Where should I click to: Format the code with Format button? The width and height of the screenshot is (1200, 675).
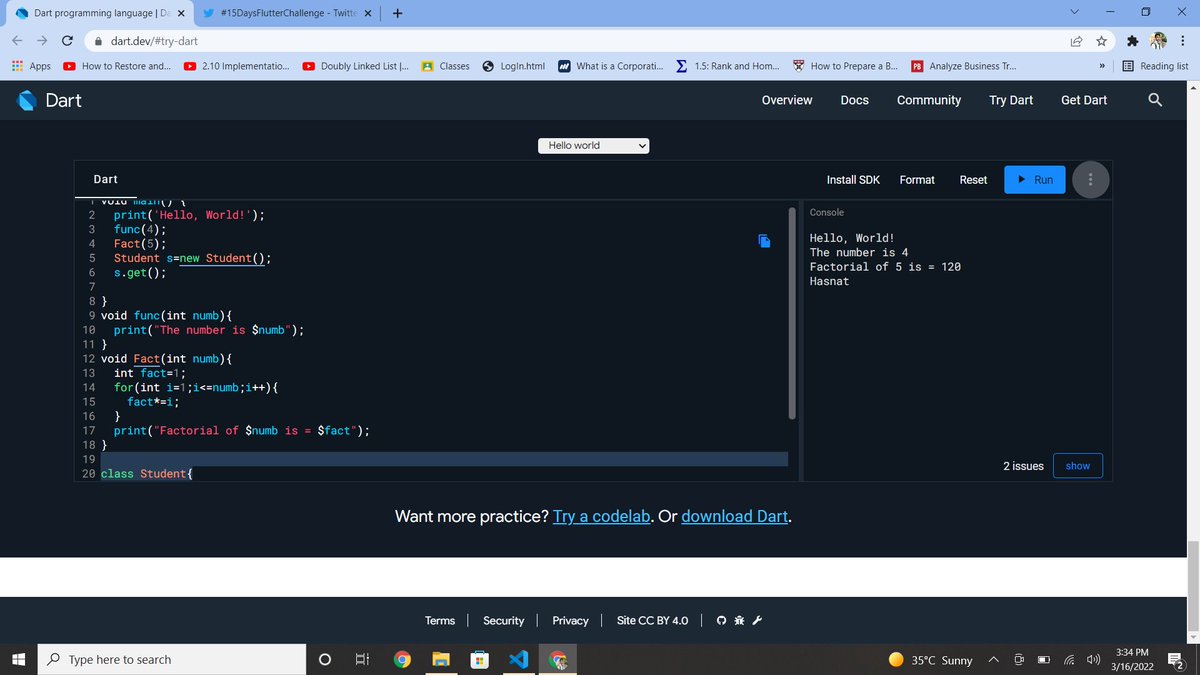click(917, 180)
